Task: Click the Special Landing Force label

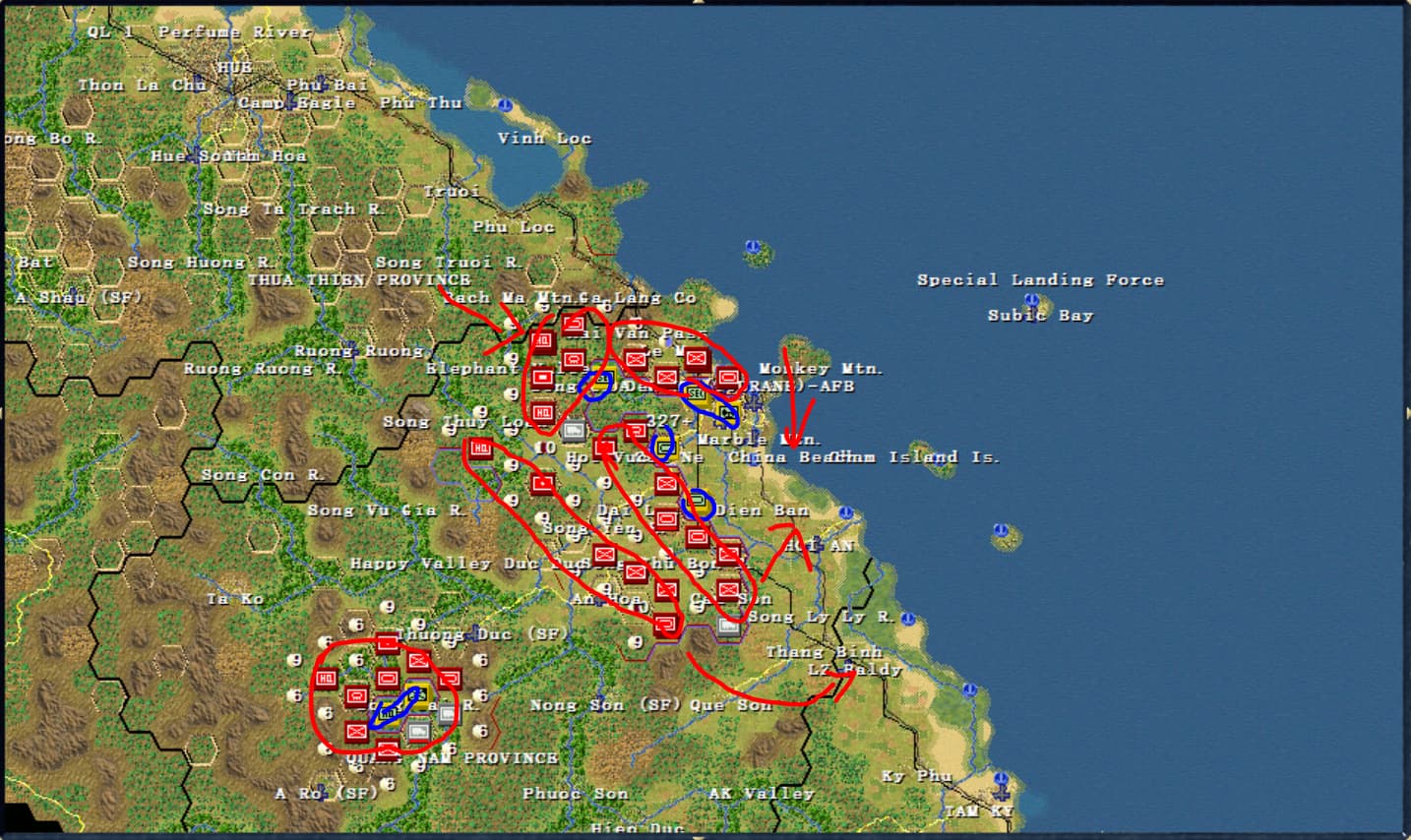Action: (1040, 280)
